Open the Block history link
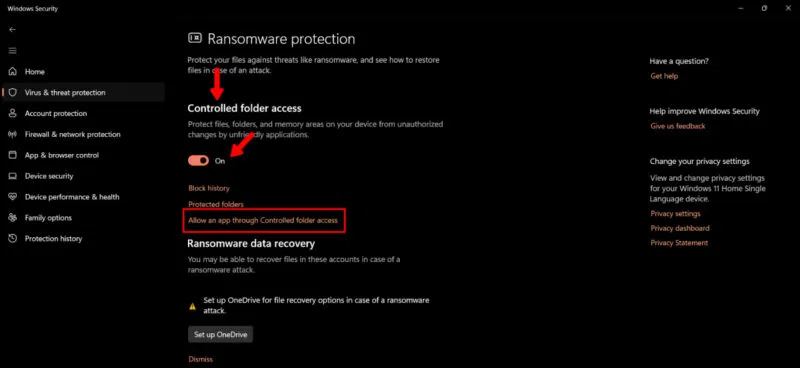 [209, 188]
